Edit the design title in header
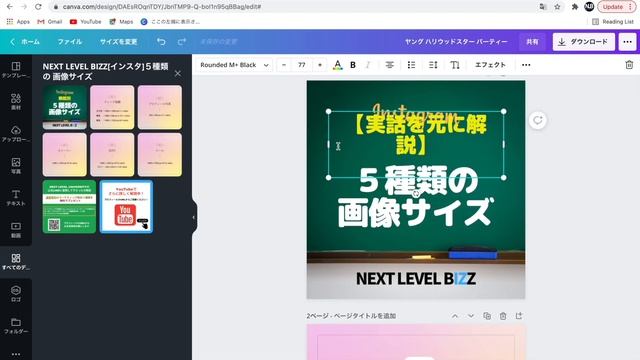Viewport: 640px width, 360px height. [456, 42]
